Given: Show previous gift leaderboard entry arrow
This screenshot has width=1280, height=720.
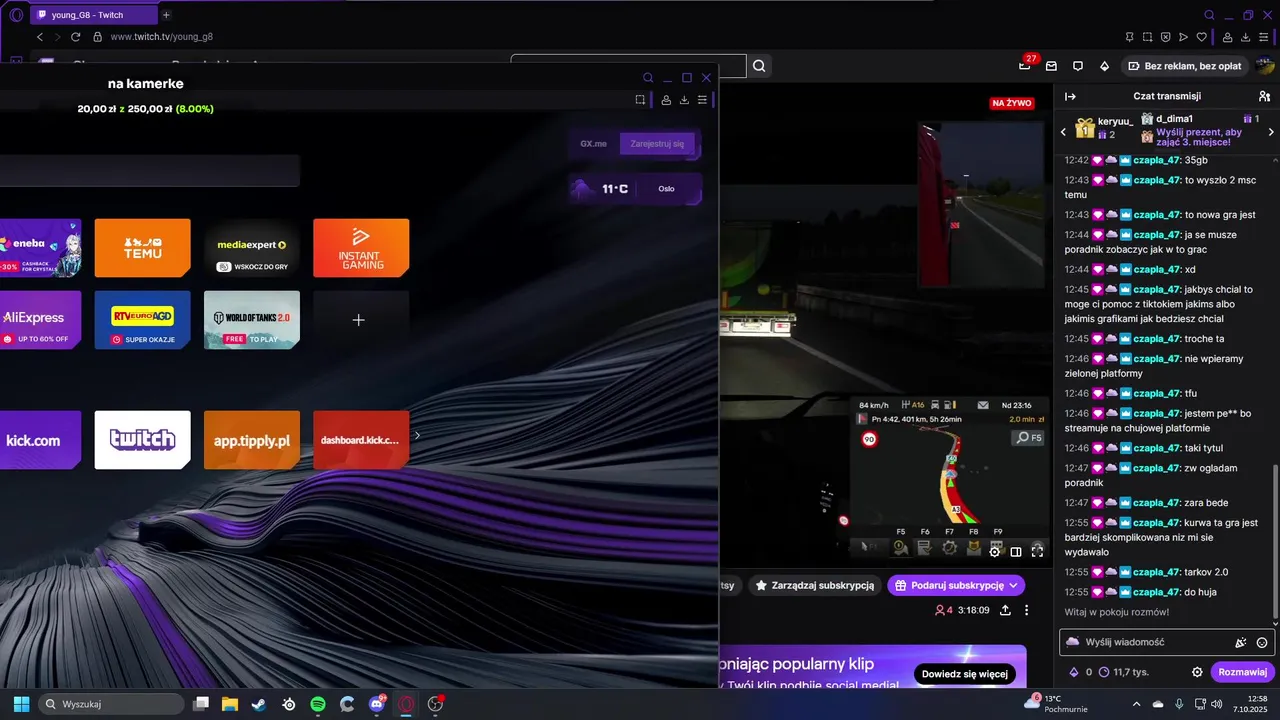Looking at the screenshot, I should point(1064,131).
